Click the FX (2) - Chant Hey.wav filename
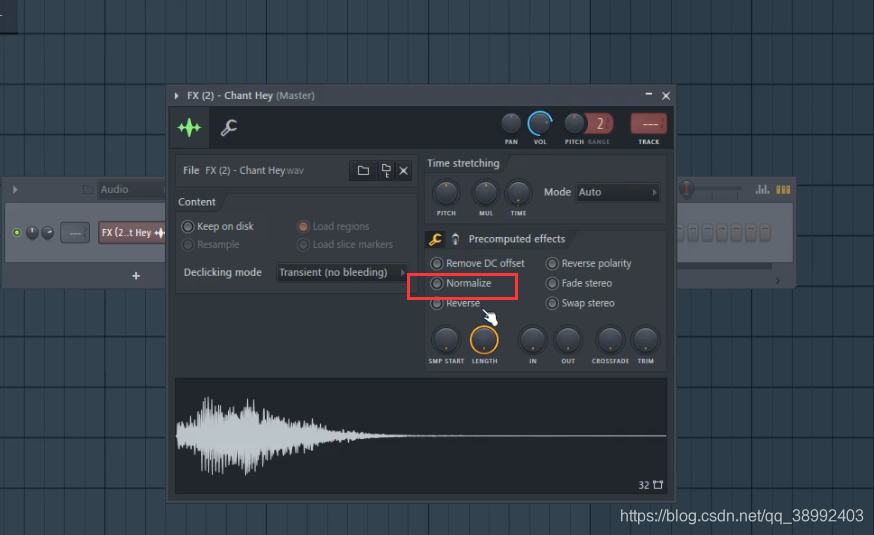The width and height of the screenshot is (874, 535). point(255,171)
